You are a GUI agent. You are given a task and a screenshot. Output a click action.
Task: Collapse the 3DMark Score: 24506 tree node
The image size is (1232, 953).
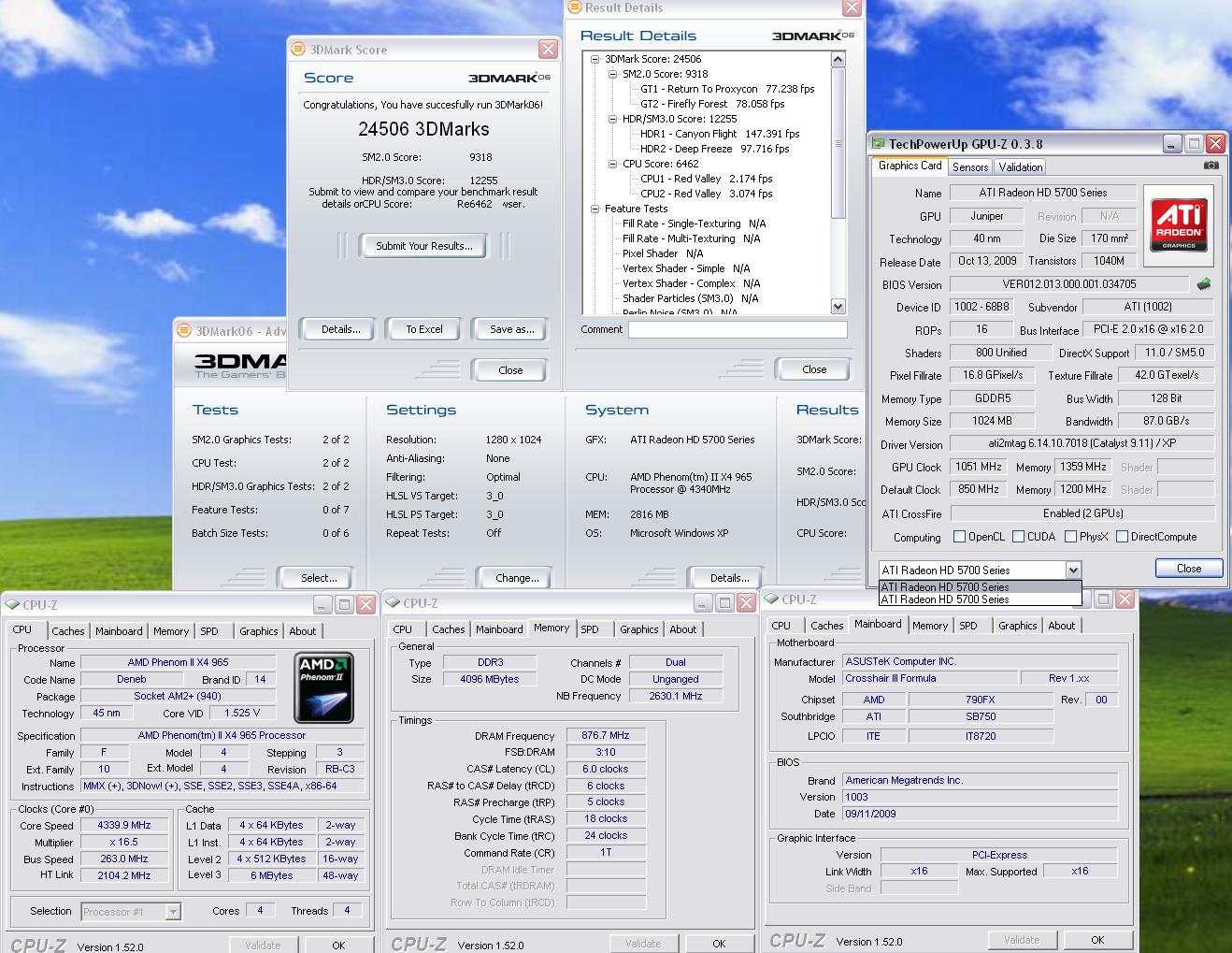coord(597,59)
